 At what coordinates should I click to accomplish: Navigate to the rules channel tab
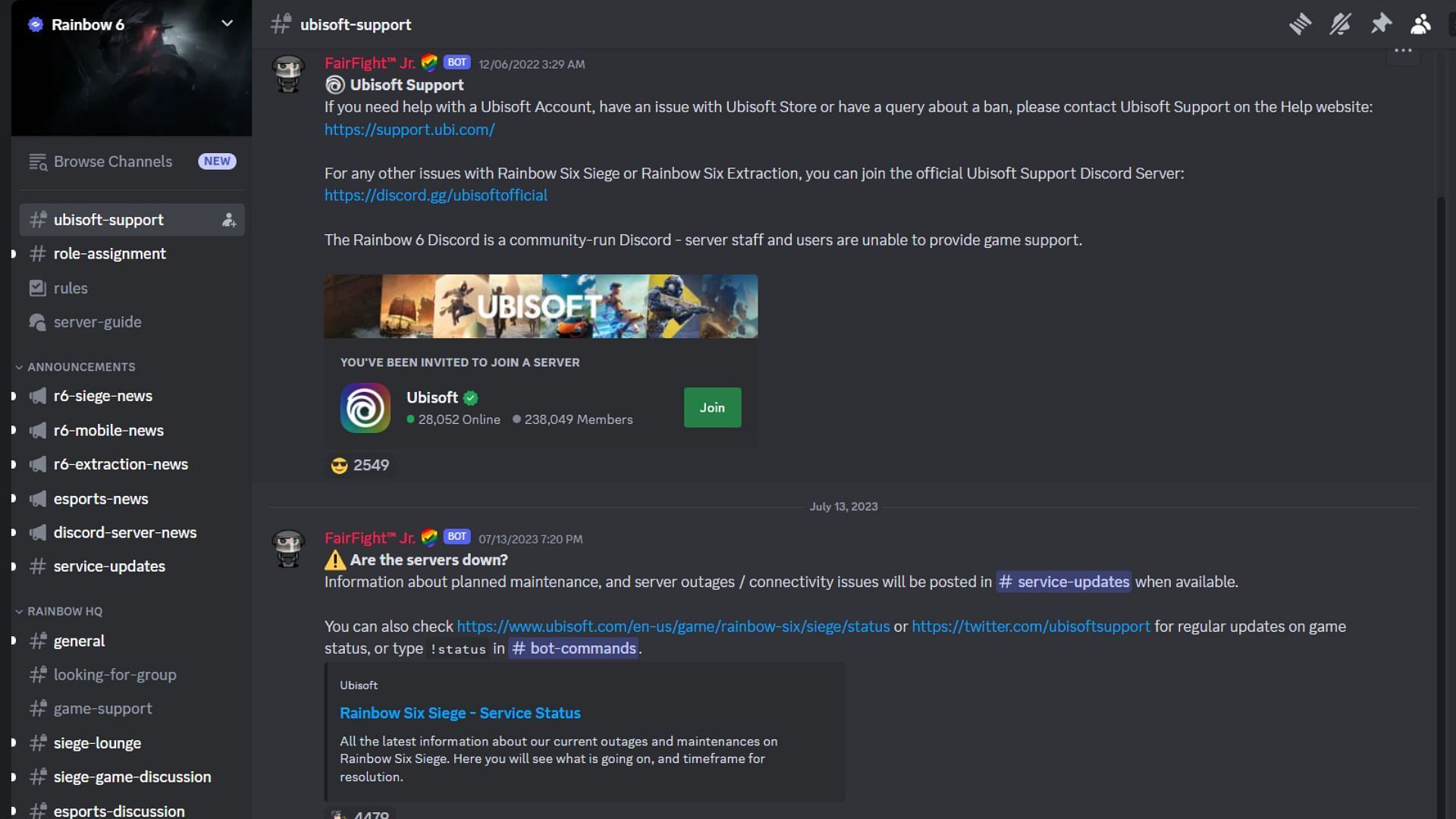pos(70,288)
